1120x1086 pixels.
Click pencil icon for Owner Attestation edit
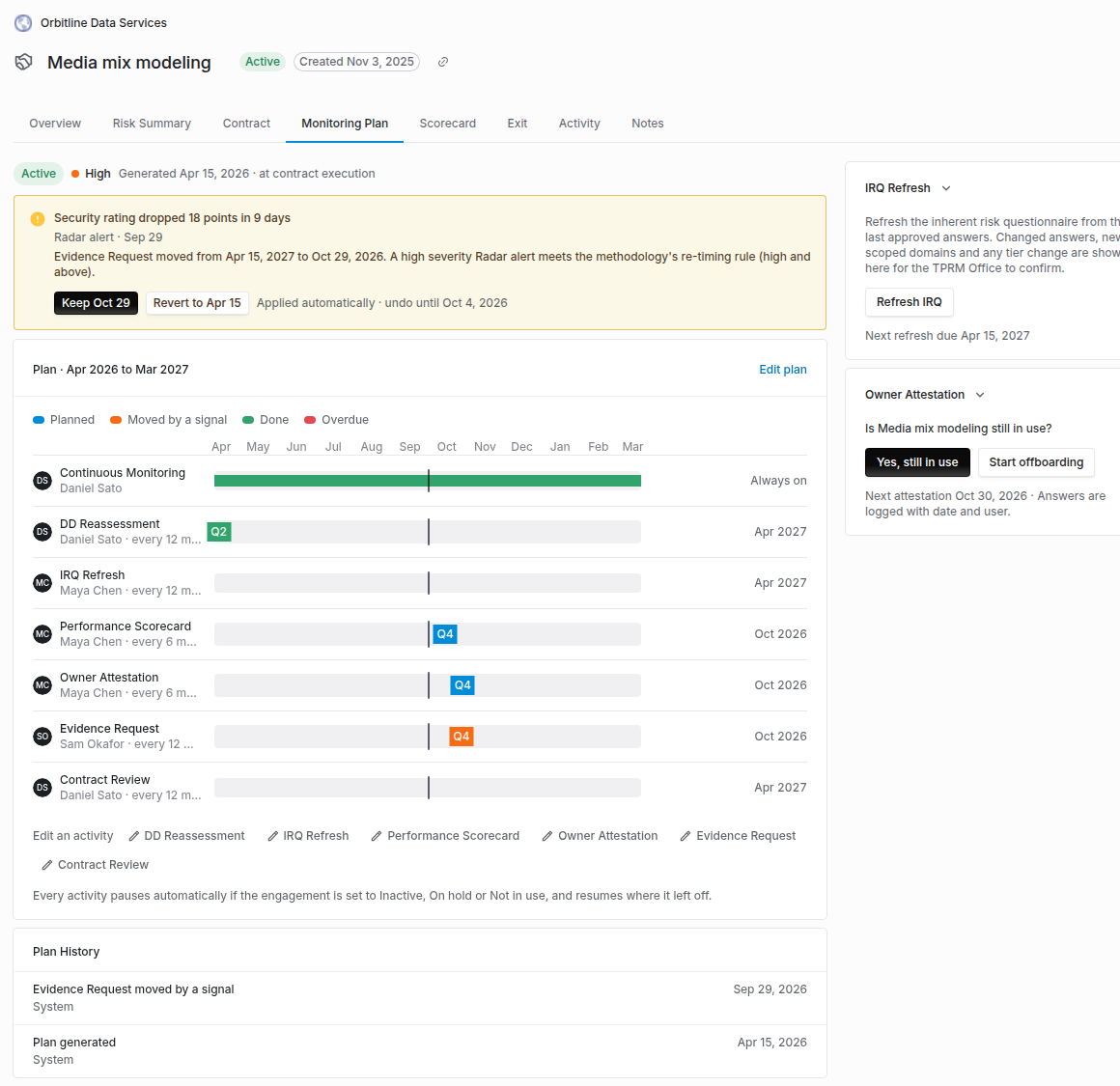[x=547, y=836]
